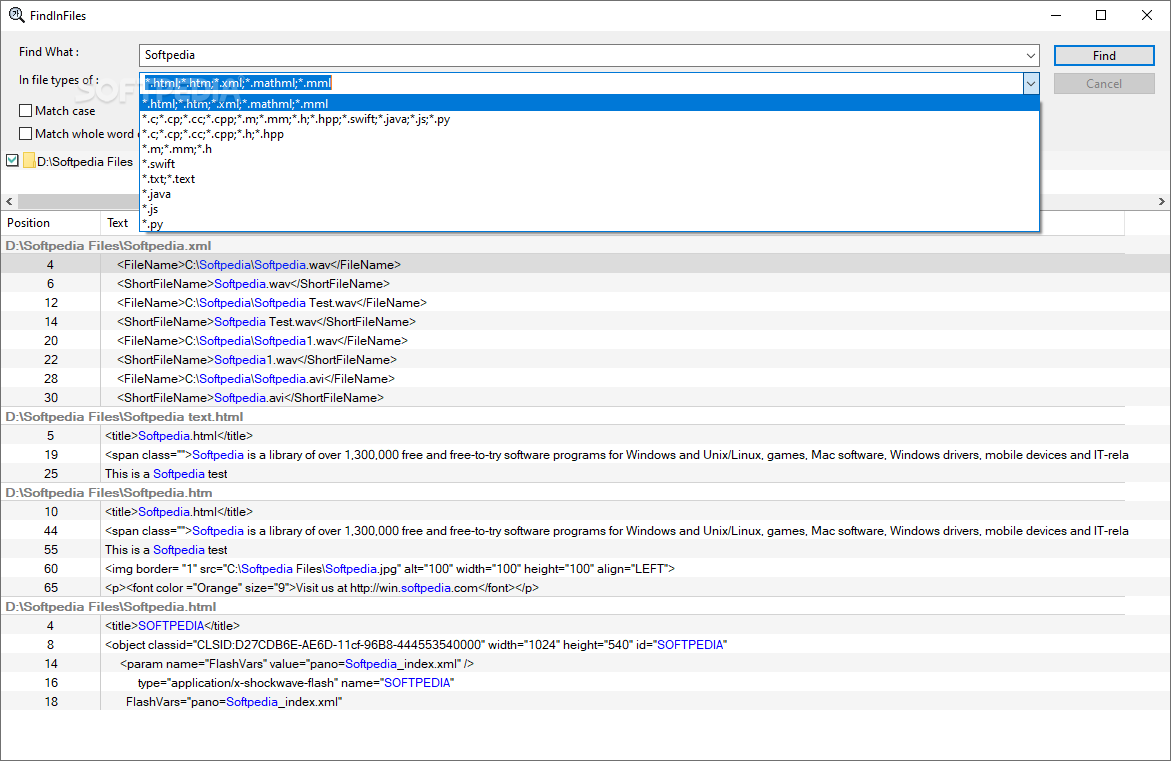The image size is (1171, 761).
Task: Select row 44 span class result line
Action: click(586, 531)
